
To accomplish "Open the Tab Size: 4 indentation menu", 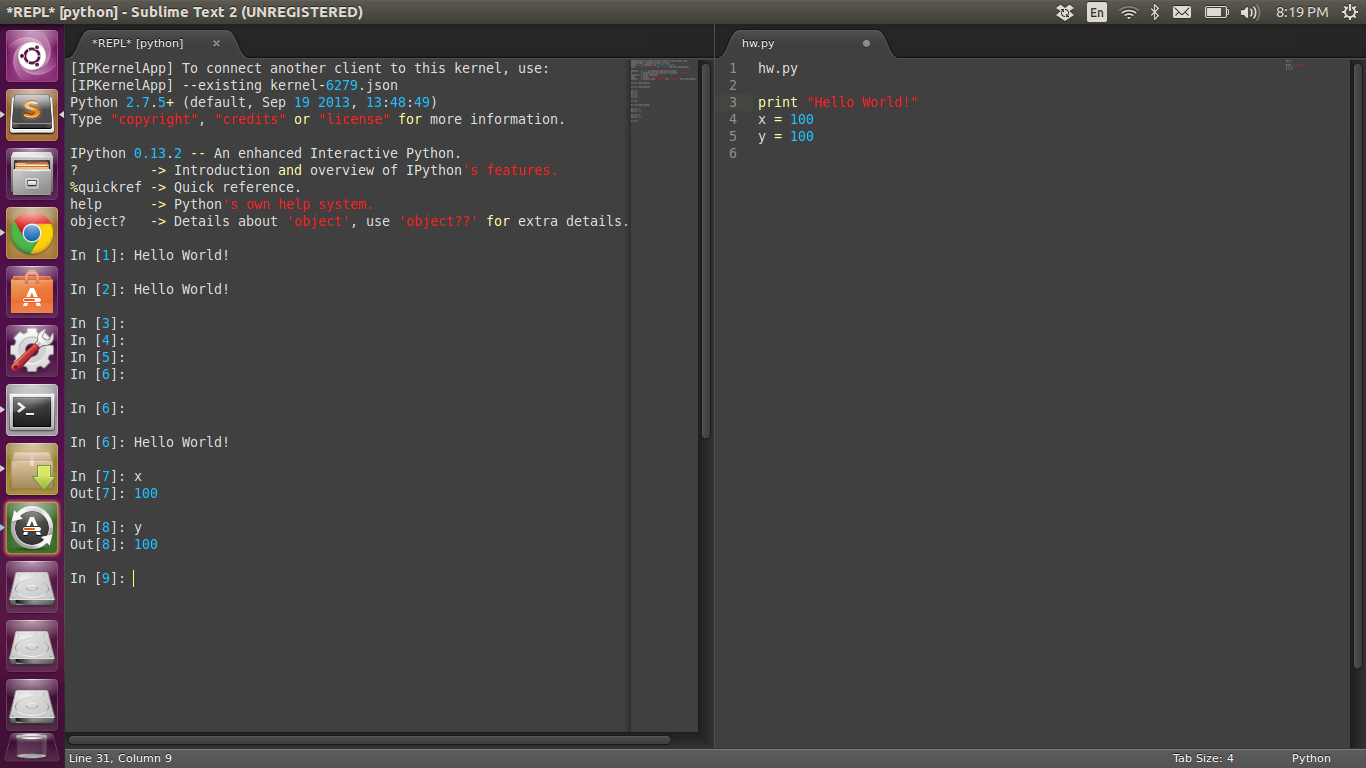I will pyautogui.click(x=1203, y=758).
